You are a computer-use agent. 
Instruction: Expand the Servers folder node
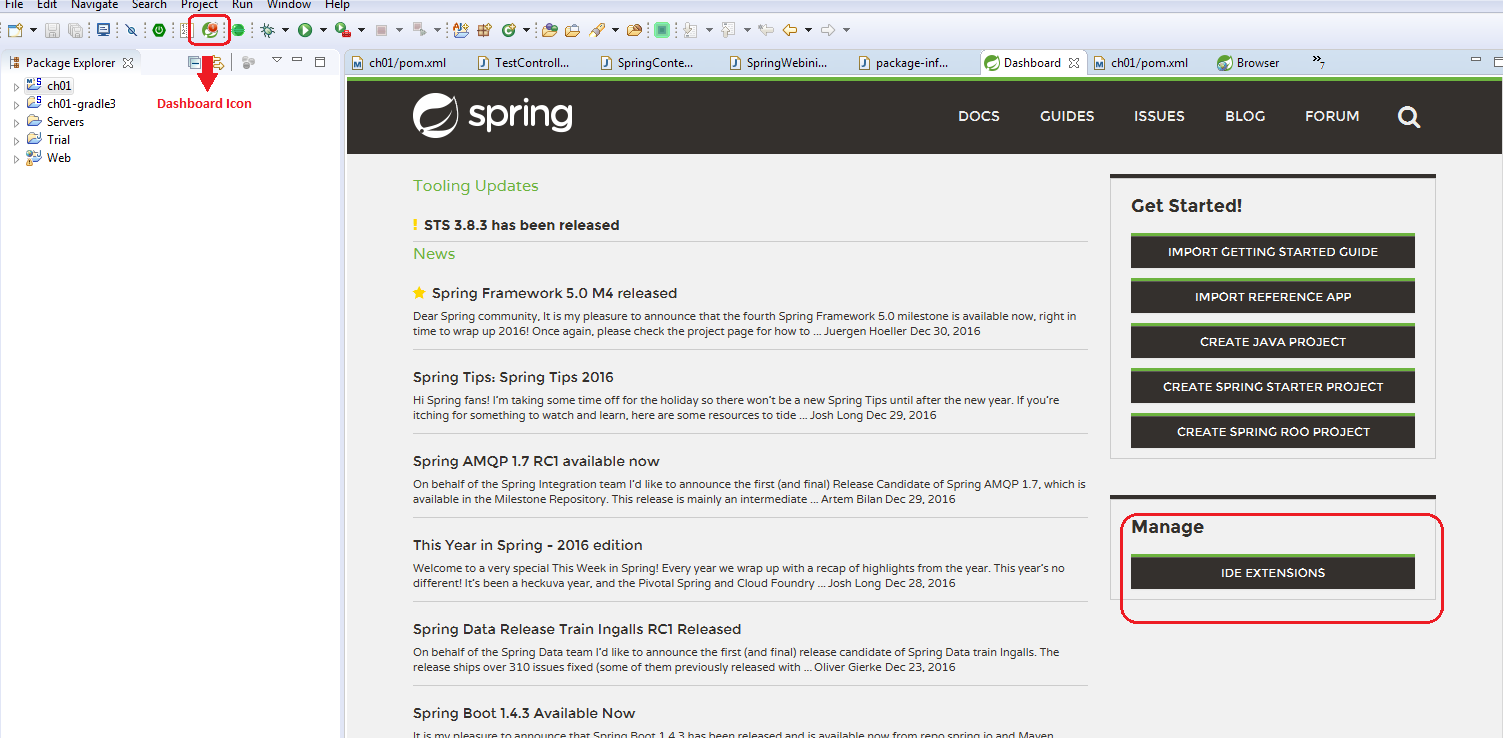coord(16,123)
